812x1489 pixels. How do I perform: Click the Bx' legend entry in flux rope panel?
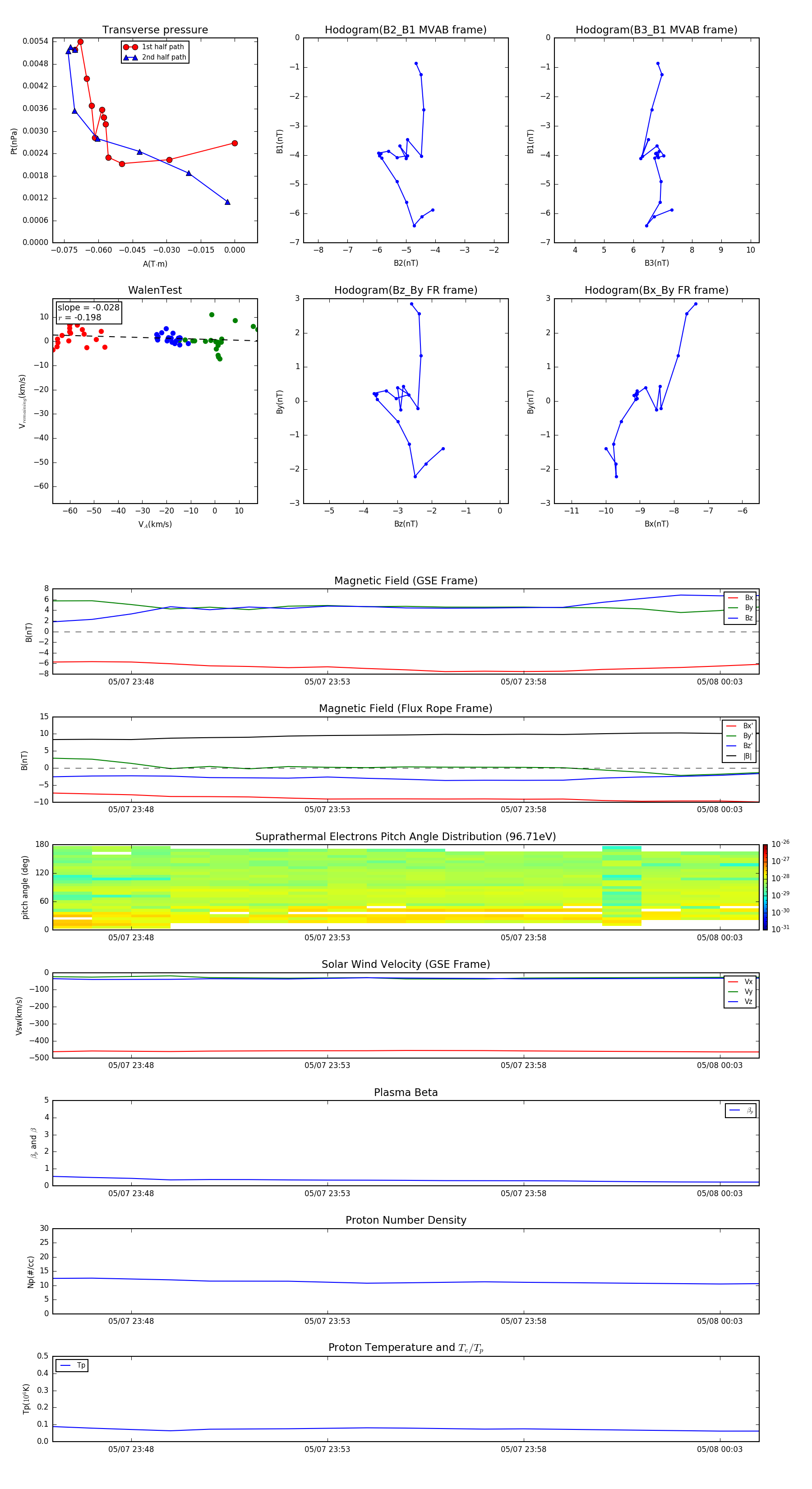[x=739, y=726]
